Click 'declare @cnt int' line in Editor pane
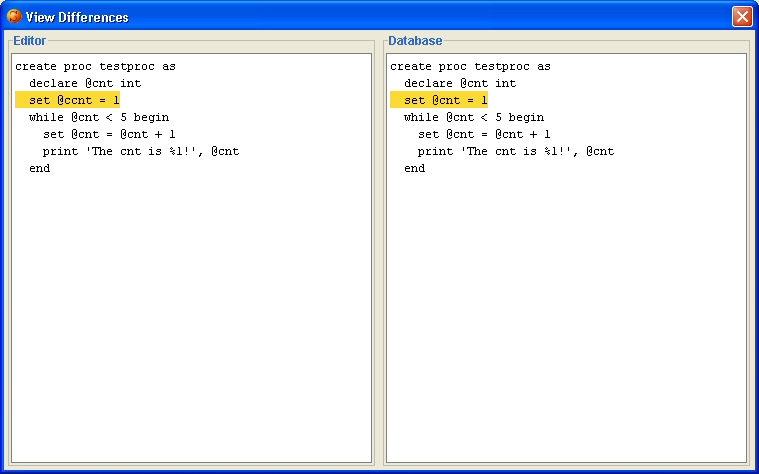The image size is (759, 474). click(85, 83)
